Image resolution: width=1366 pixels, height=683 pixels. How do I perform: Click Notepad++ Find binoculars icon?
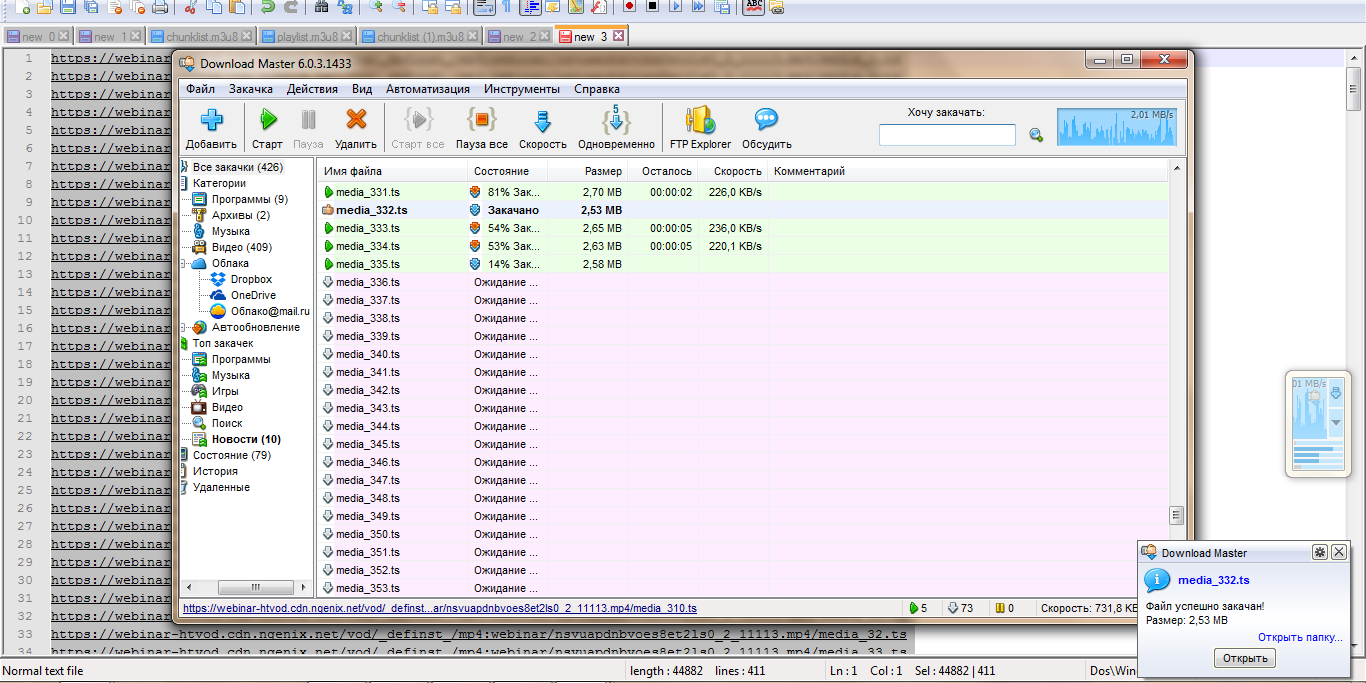(321, 7)
